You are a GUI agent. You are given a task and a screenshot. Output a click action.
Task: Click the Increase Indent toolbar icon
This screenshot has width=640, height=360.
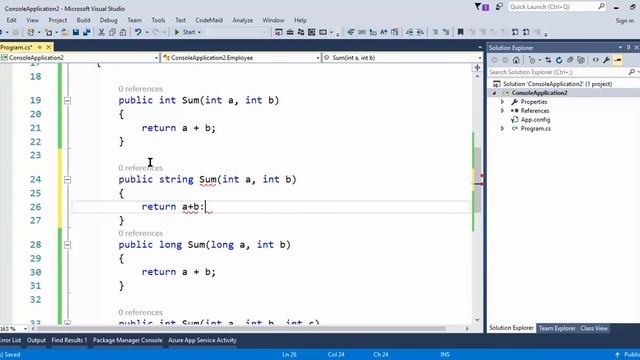point(420,32)
